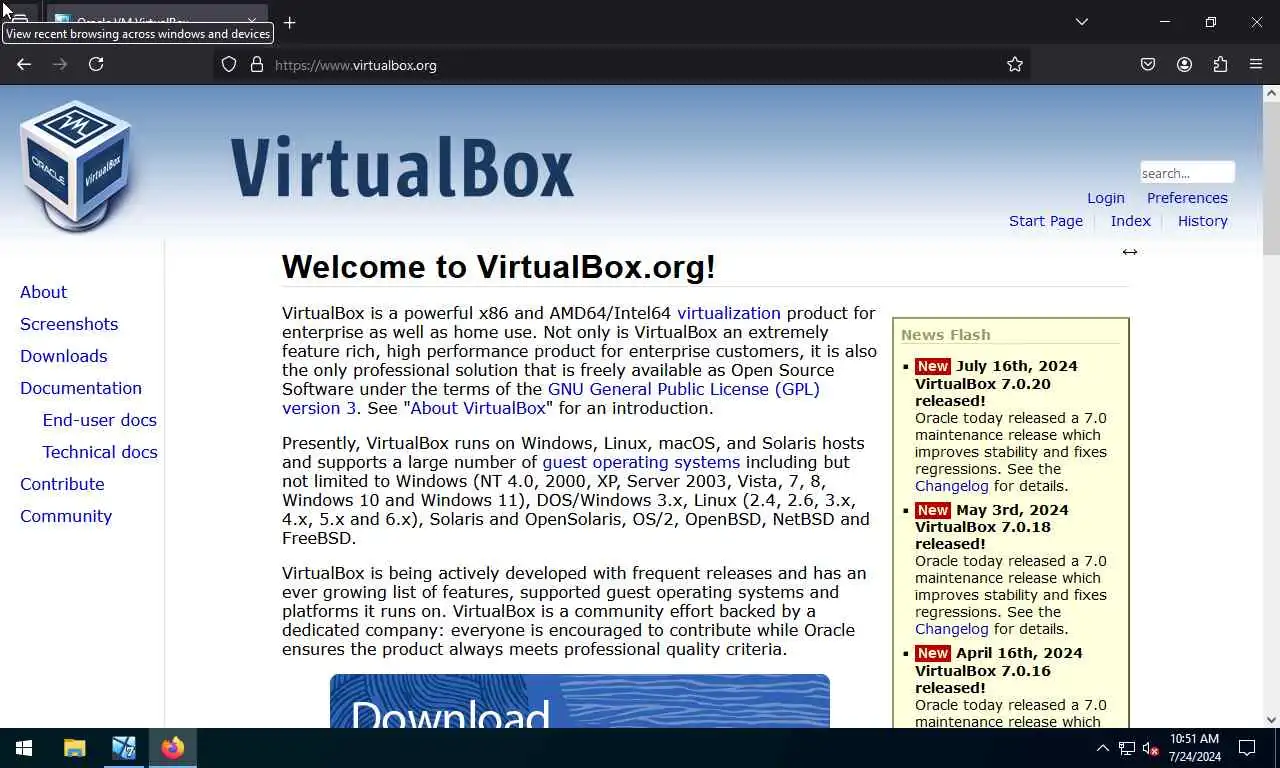The height and width of the screenshot is (768, 1280).
Task: Click the page's vertical scrollbar thumb
Action: coord(1271,178)
